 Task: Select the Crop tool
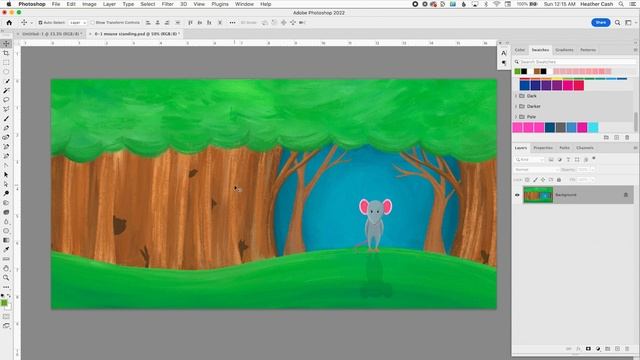pos(6,53)
